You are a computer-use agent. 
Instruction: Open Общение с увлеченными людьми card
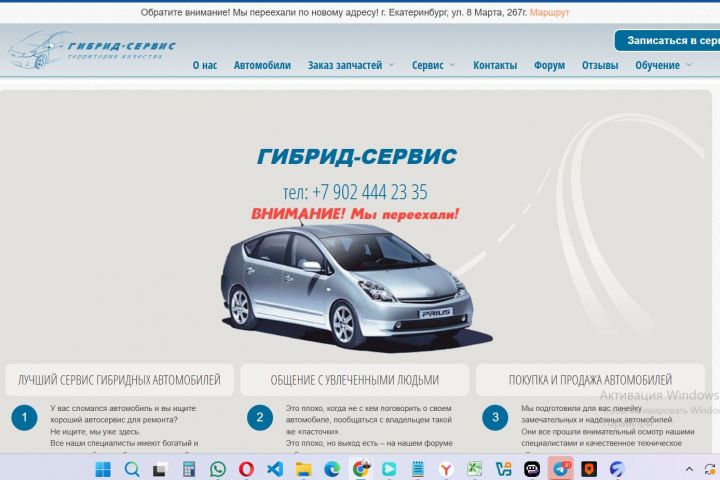[354, 380]
